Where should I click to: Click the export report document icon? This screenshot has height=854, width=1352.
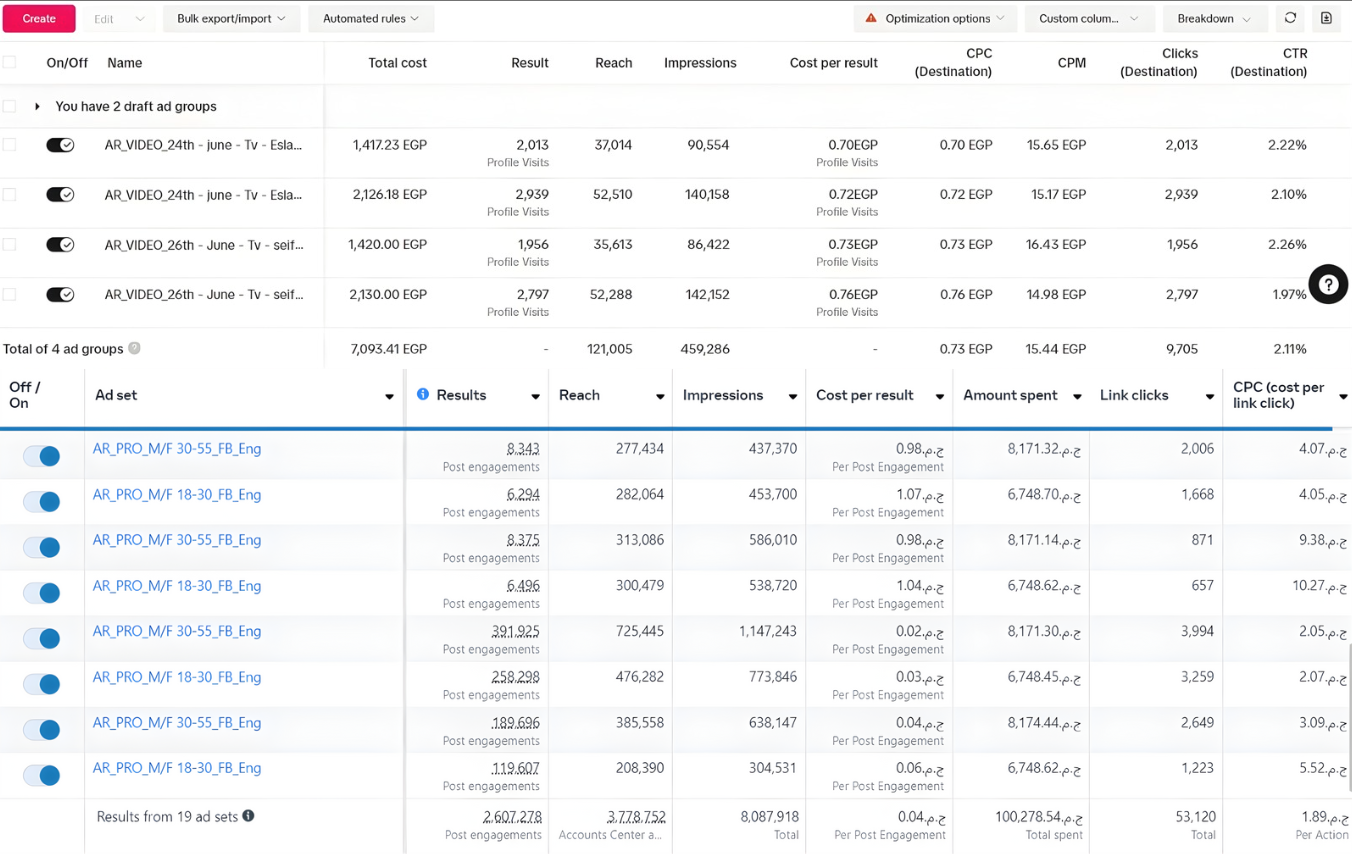point(1326,18)
